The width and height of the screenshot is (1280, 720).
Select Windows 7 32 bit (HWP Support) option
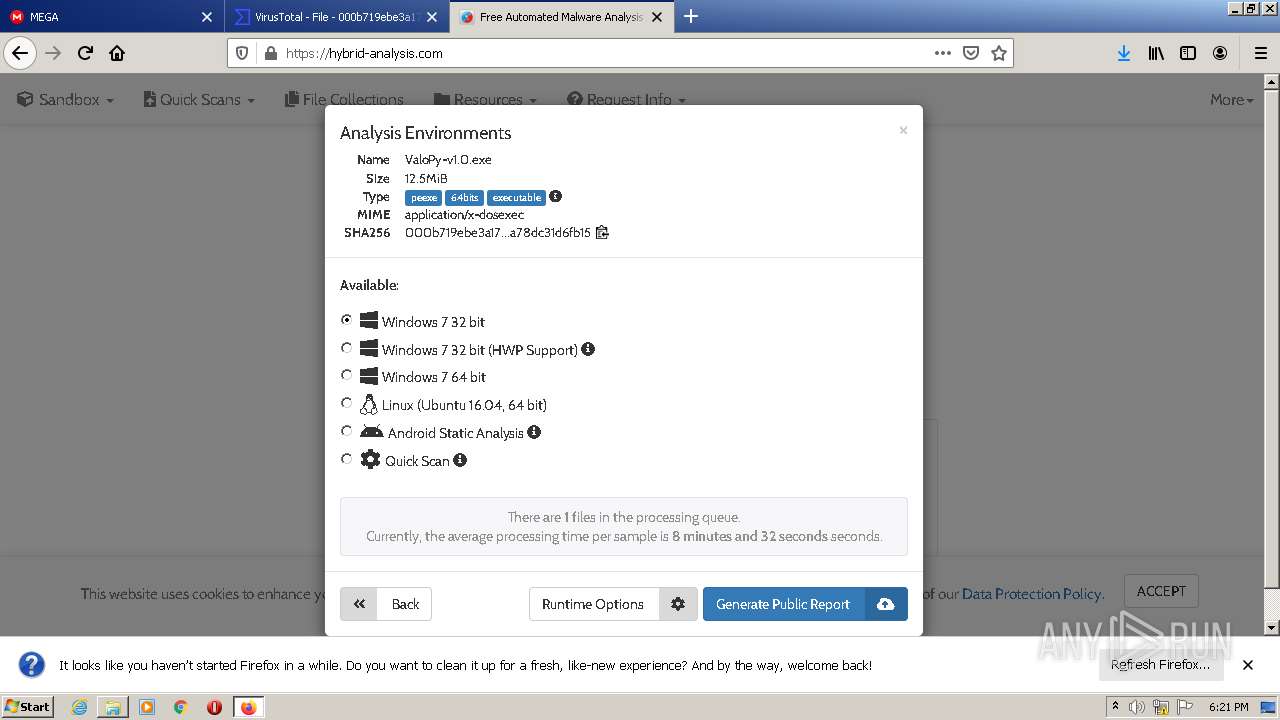pos(347,348)
